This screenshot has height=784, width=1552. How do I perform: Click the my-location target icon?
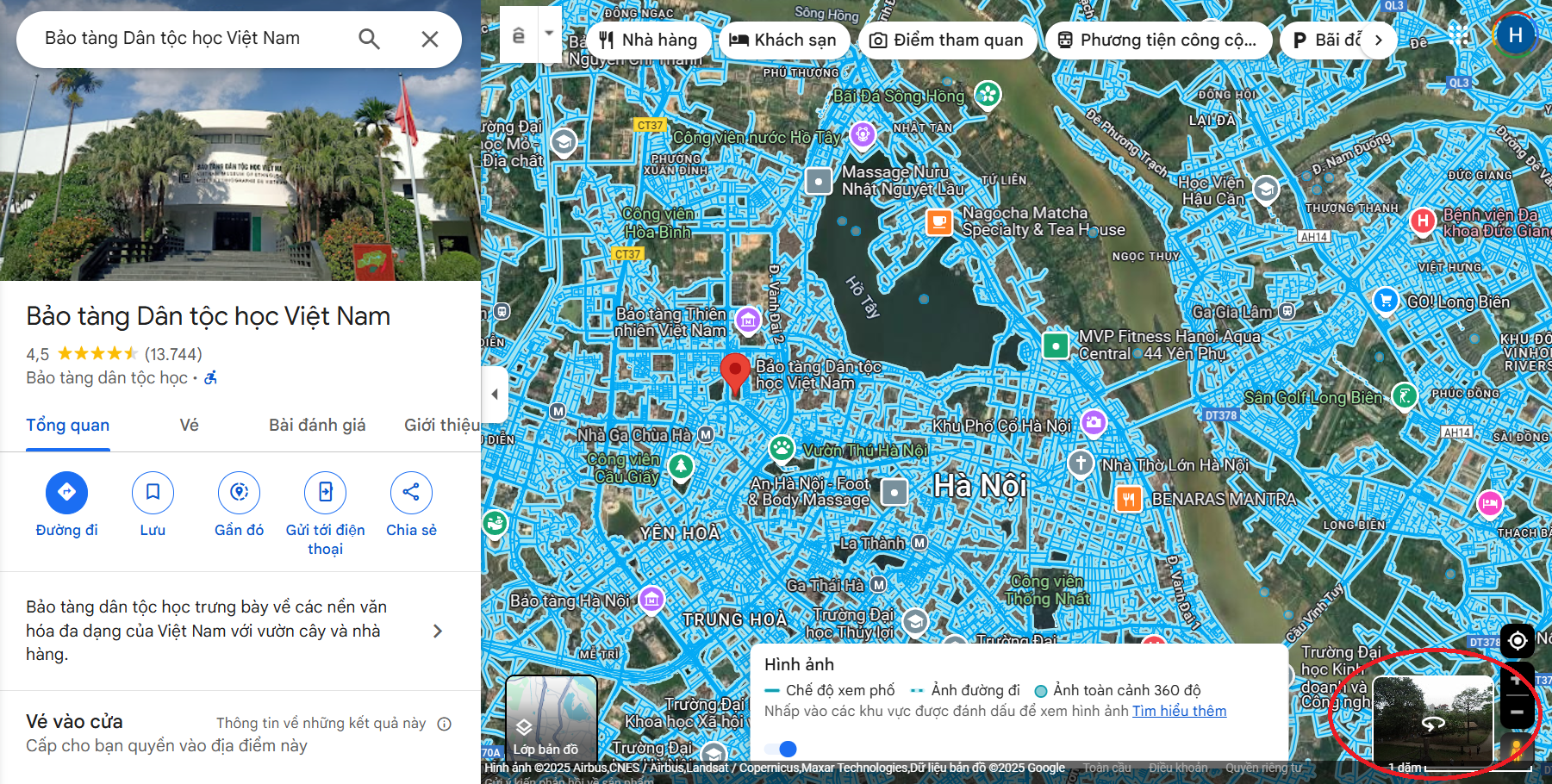click(x=1517, y=641)
